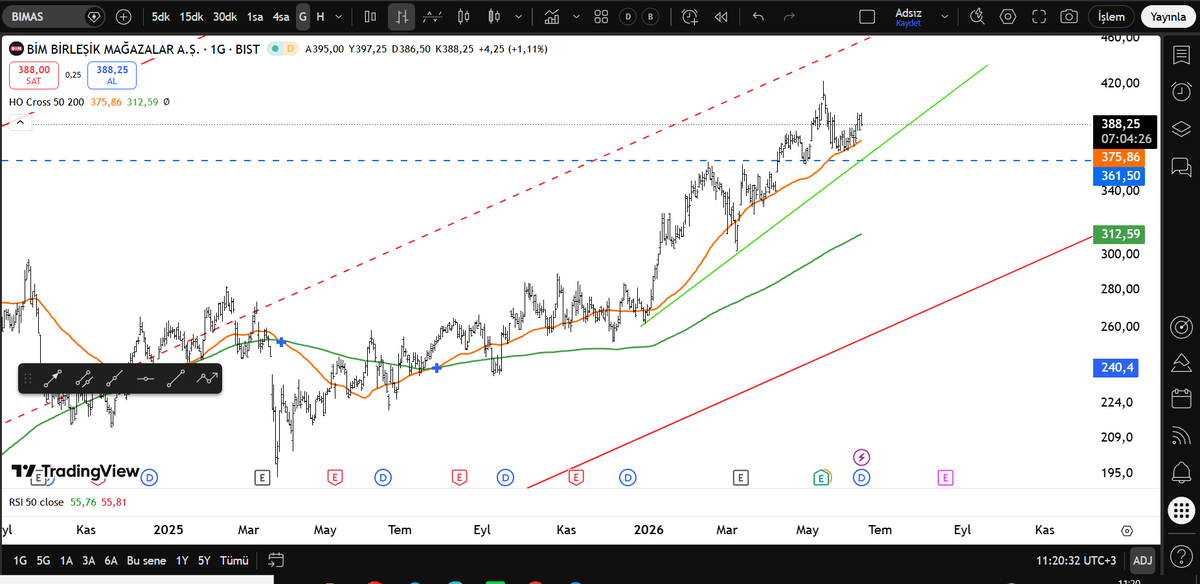This screenshot has height=584, width=1200.
Task: Create an alert with the alarm-clock icon
Action: 690,17
